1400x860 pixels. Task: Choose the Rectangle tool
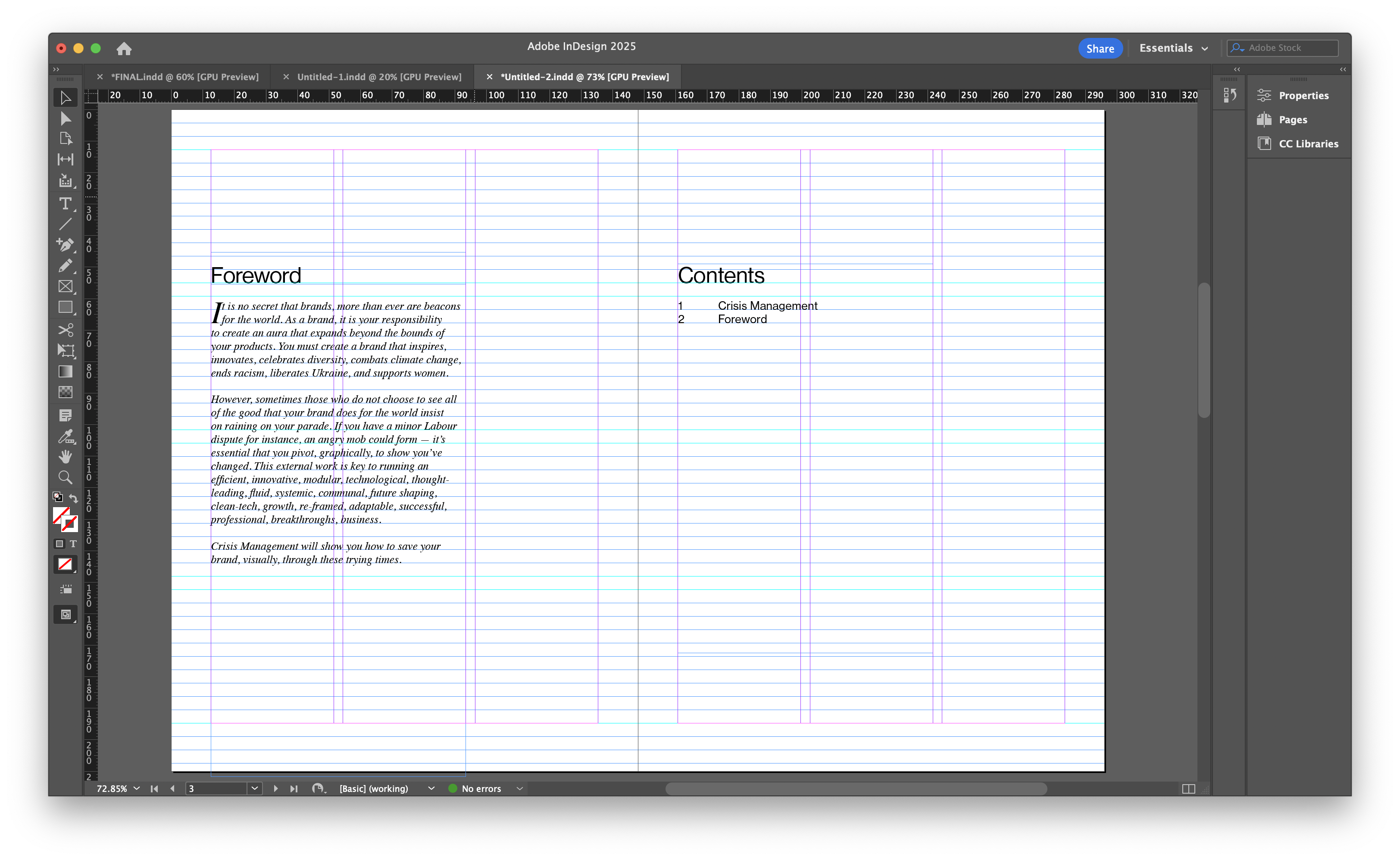66,307
